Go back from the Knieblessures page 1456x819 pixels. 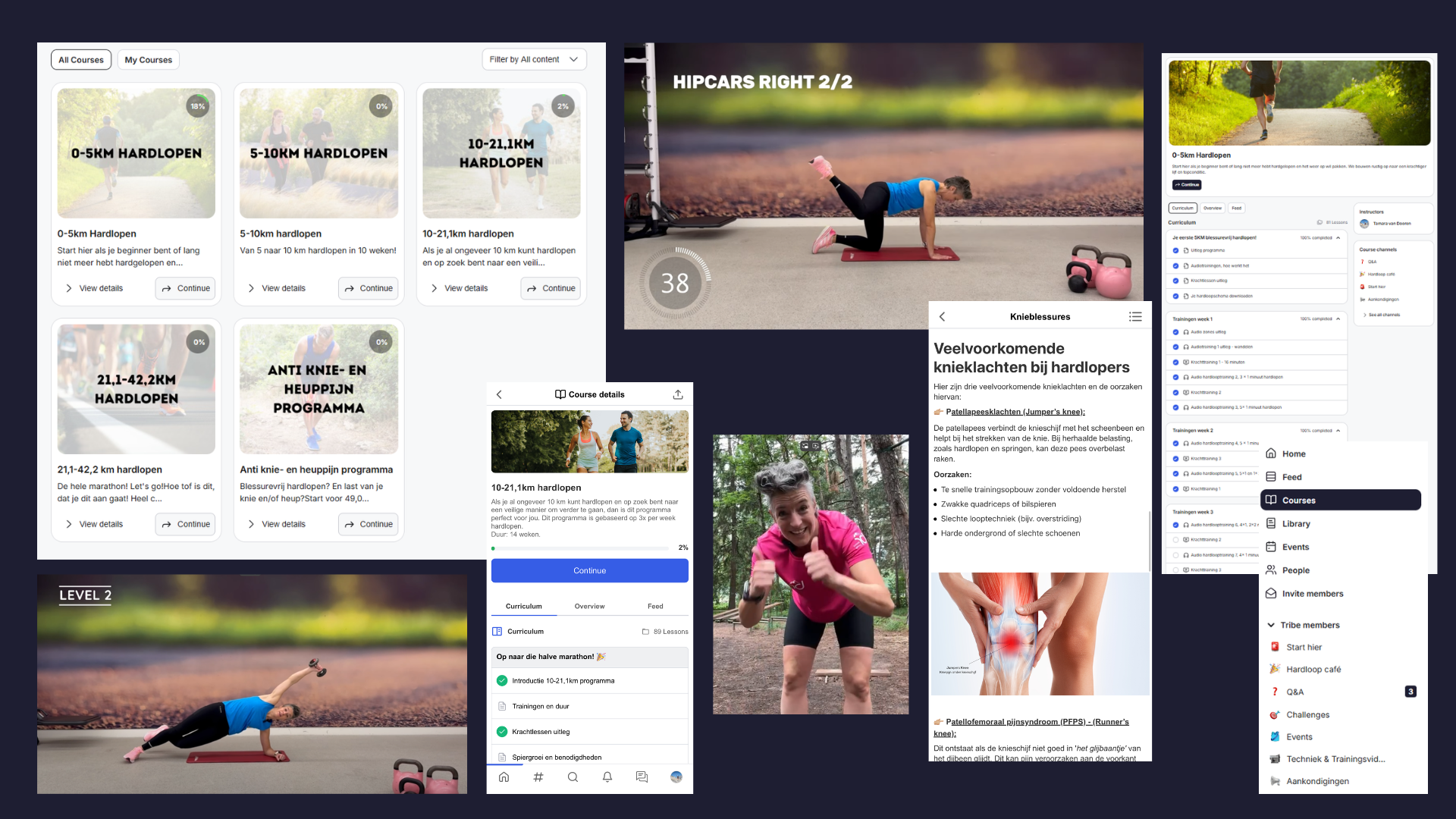[x=942, y=317]
